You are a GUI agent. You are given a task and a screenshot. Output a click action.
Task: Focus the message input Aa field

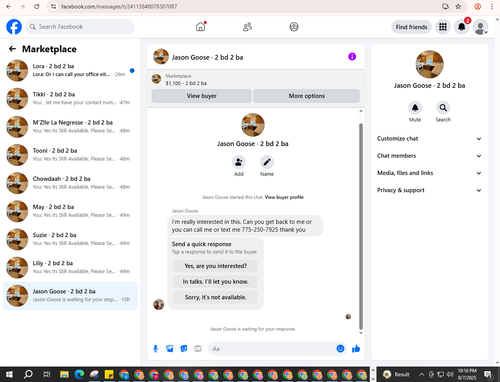click(x=272, y=349)
